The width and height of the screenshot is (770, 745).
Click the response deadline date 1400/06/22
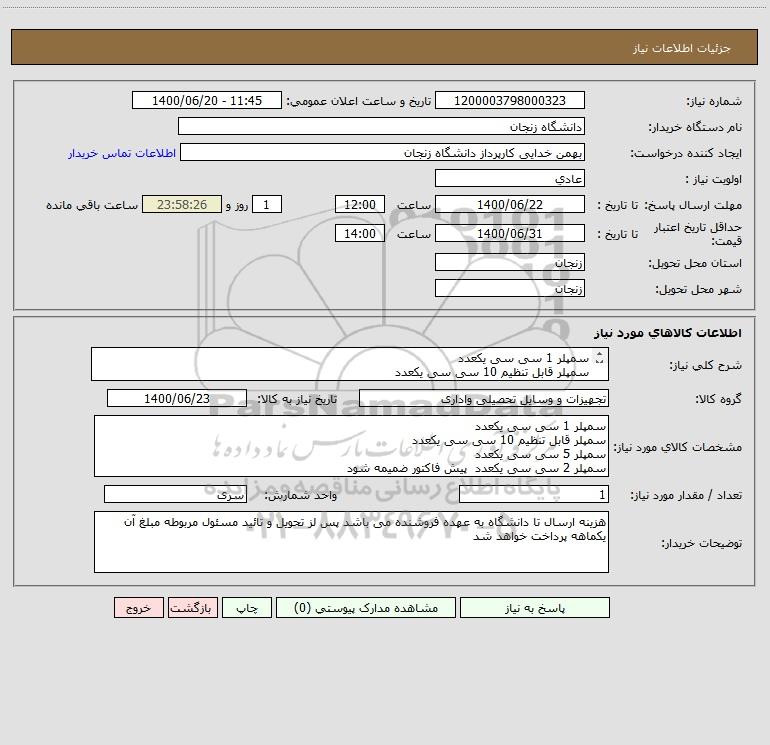510,204
